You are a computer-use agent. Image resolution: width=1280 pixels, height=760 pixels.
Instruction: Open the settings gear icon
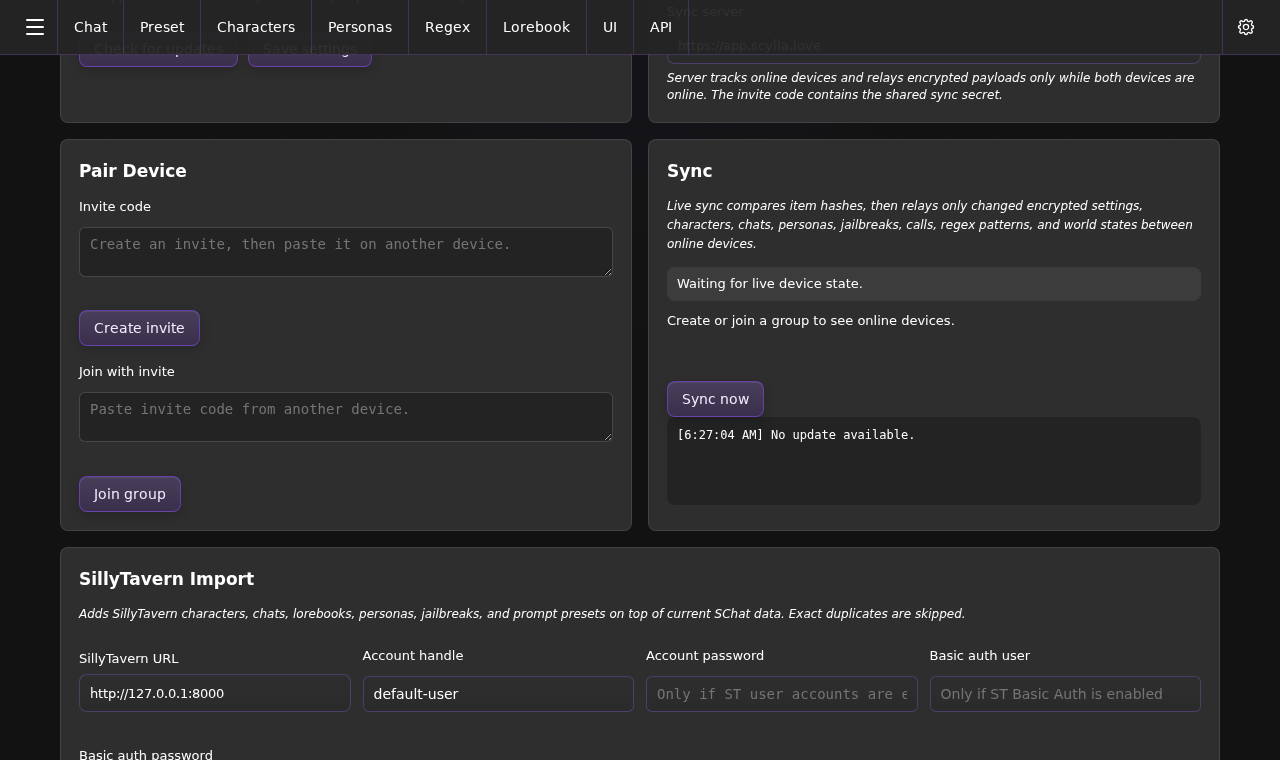(x=1246, y=27)
